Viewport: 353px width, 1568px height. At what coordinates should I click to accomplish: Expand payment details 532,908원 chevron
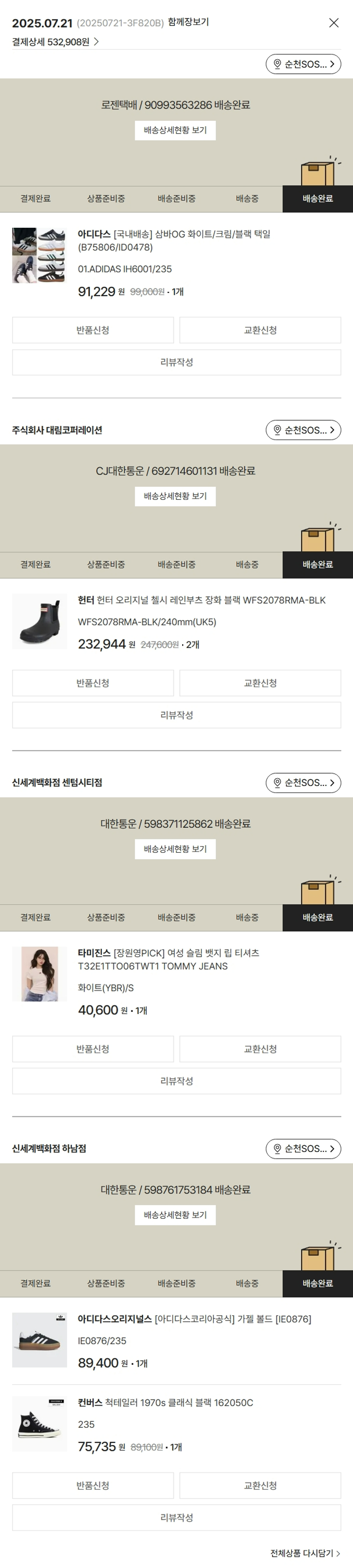tap(96, 42)
